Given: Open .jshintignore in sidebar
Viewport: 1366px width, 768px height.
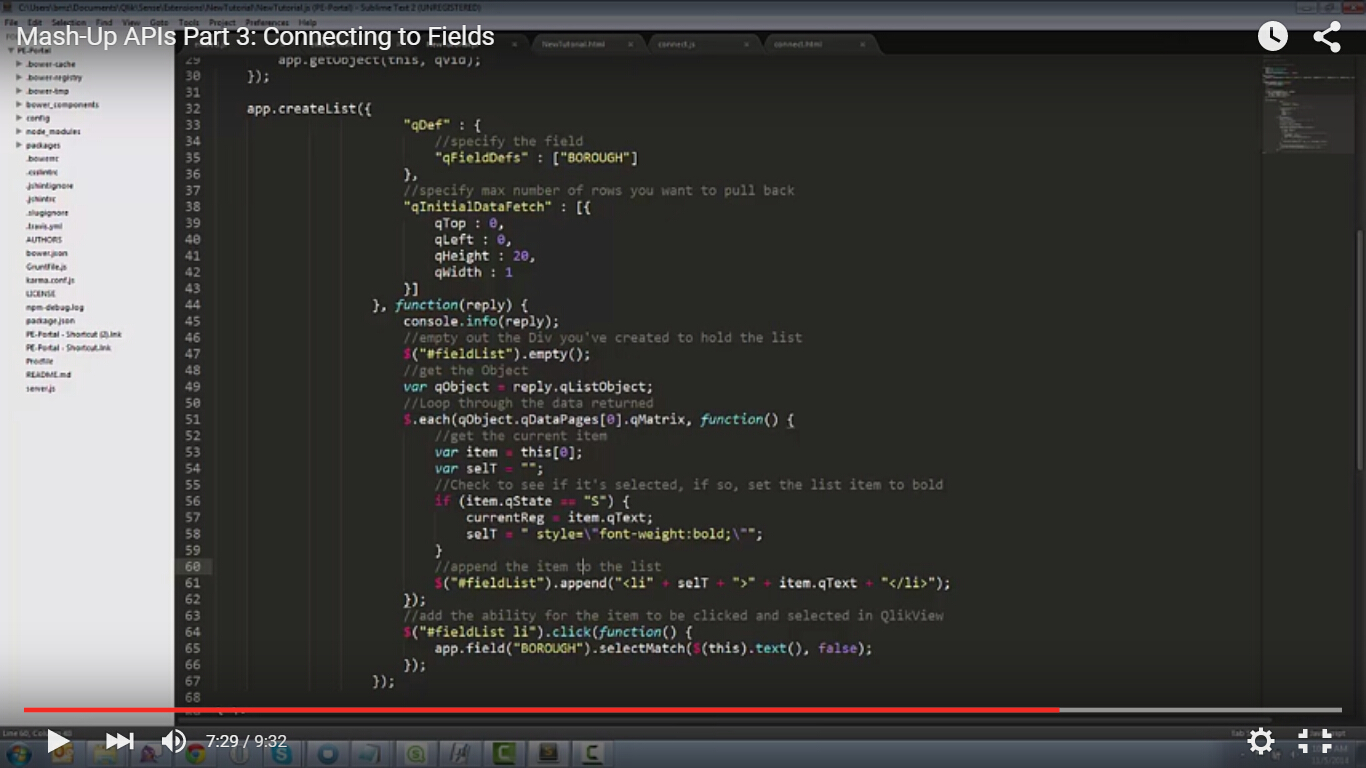Looking at the screenshot, I should [49, 185].
